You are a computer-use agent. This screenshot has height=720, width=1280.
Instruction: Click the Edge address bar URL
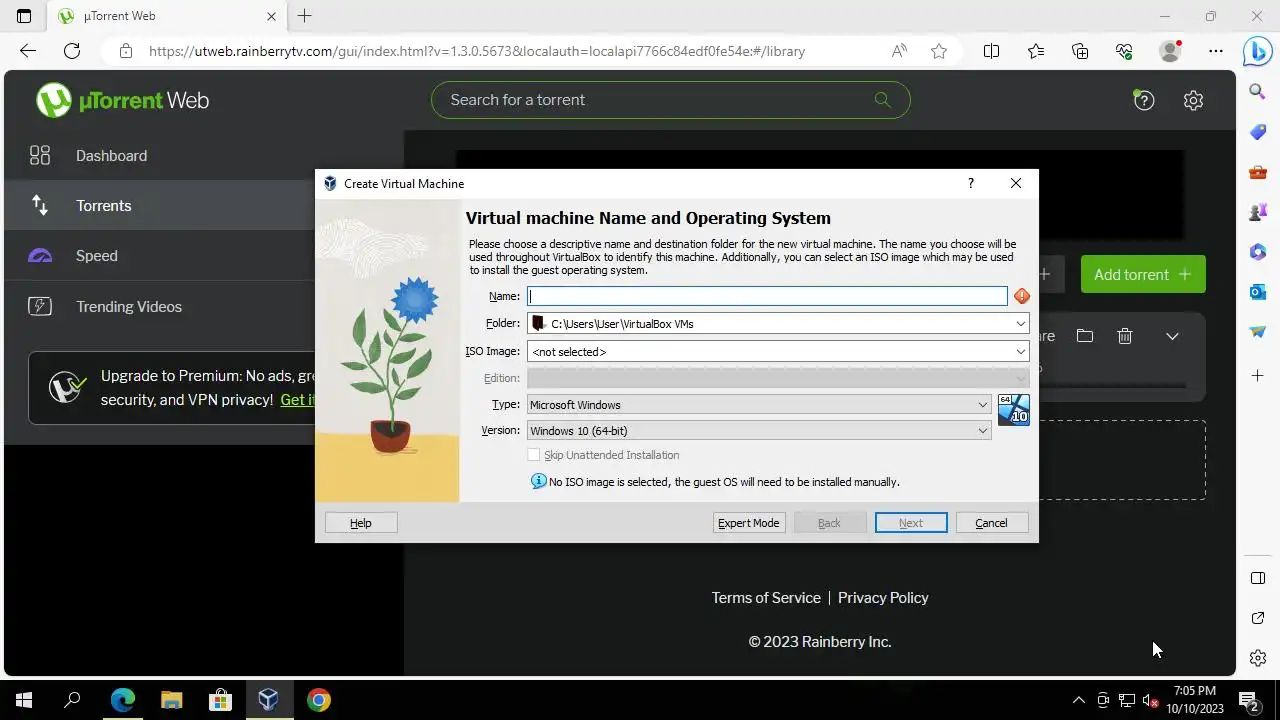pyautogui.click(x=477, y=51)
